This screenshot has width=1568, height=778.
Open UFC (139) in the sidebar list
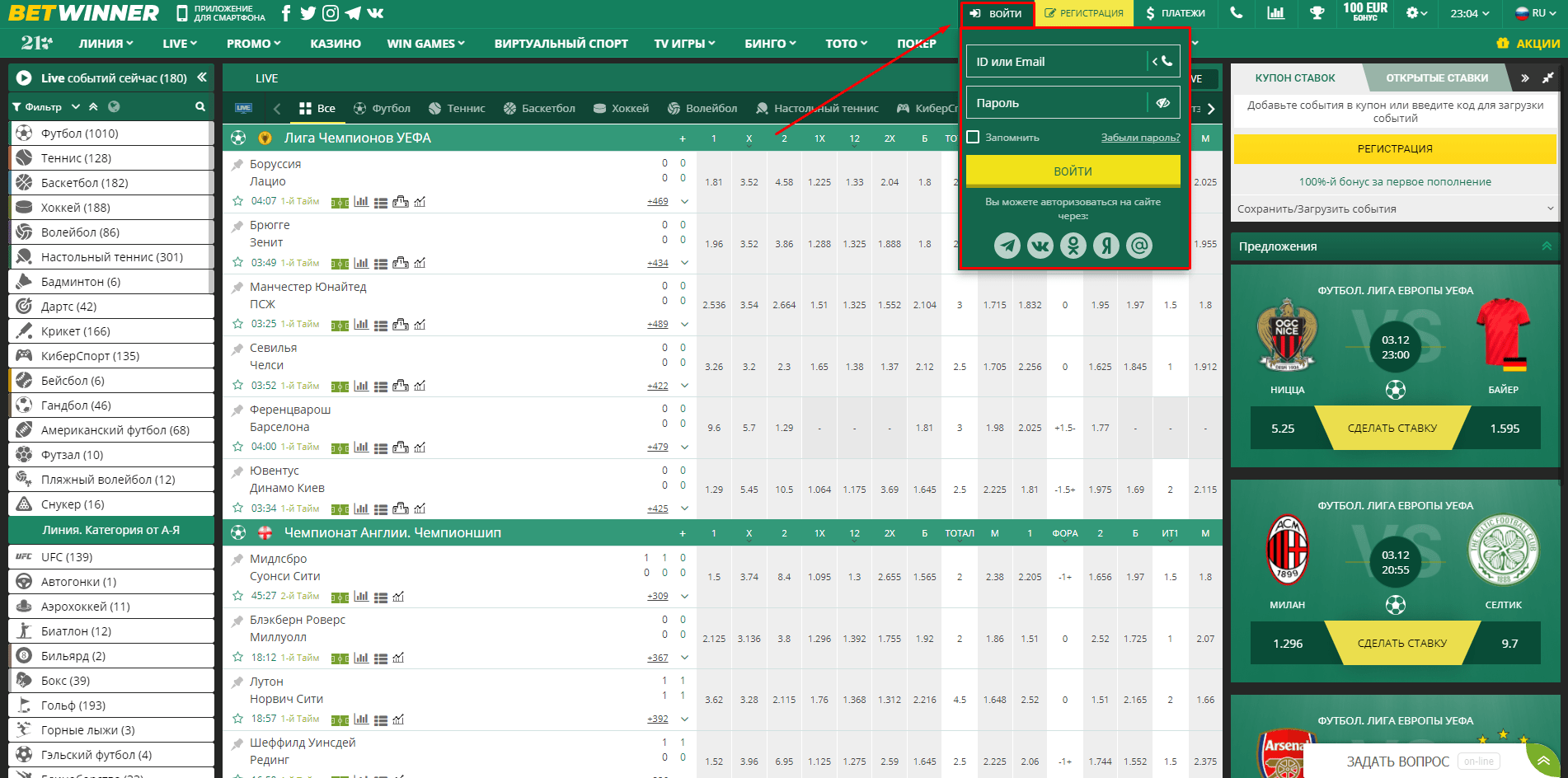(111, 557)
